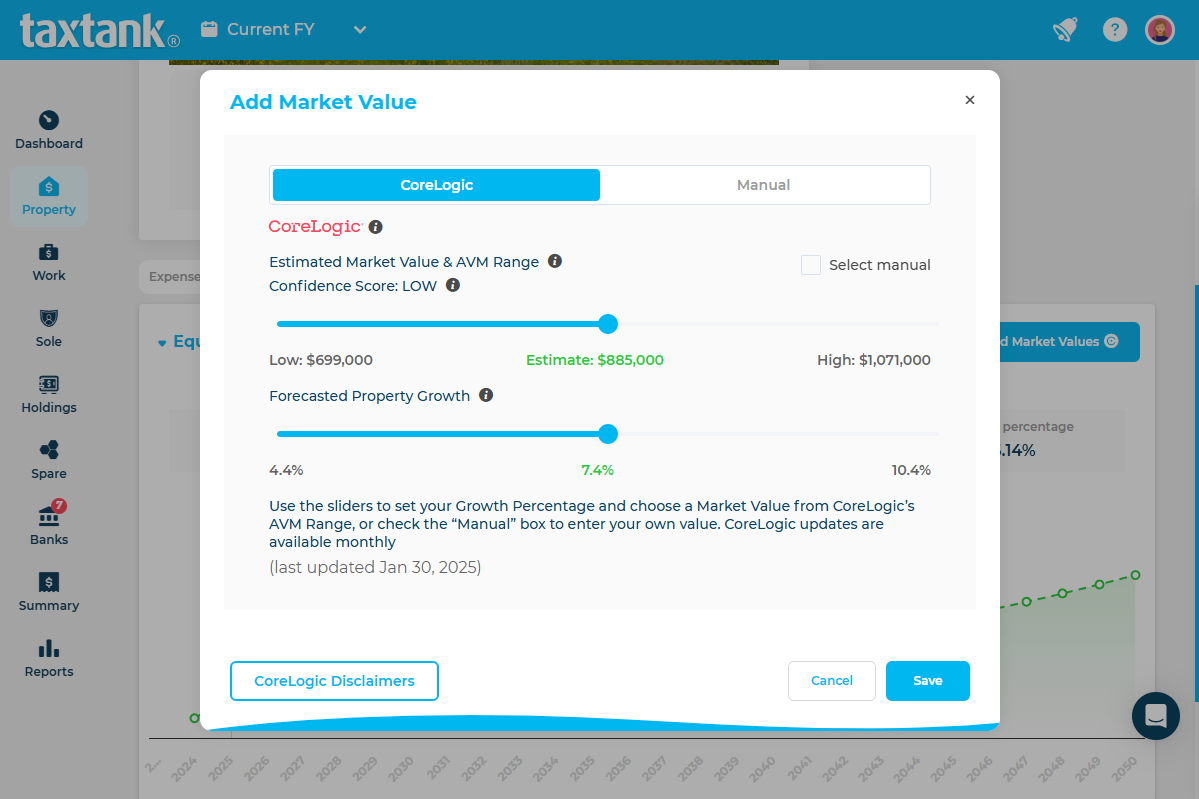Collapse the Equity section arrow
Image resolution: width=1199 pixels, height=799 pixels.
coord(162,343)
